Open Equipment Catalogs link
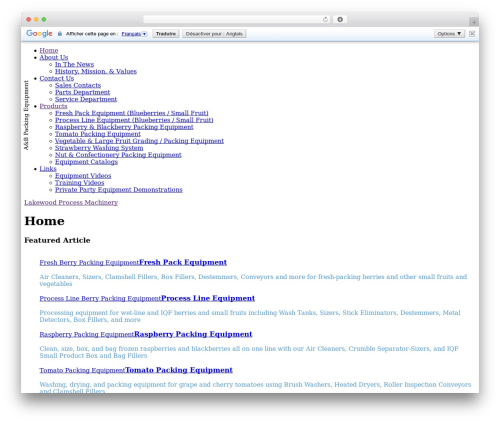The height and width of the screenshot is (423, 500). pyautogui.click(x=86, y=162)
